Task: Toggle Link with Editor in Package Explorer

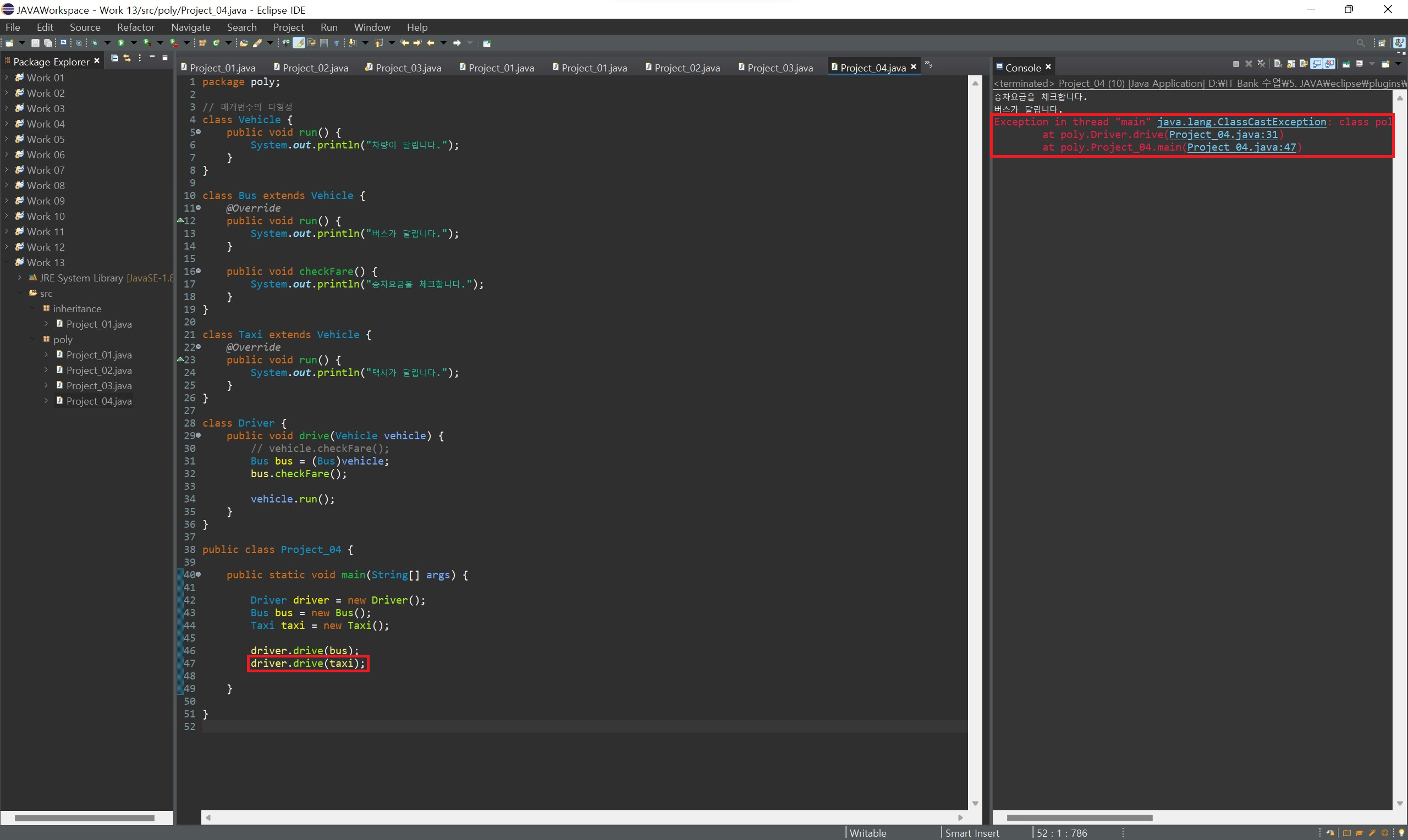Action: point(127,58)
